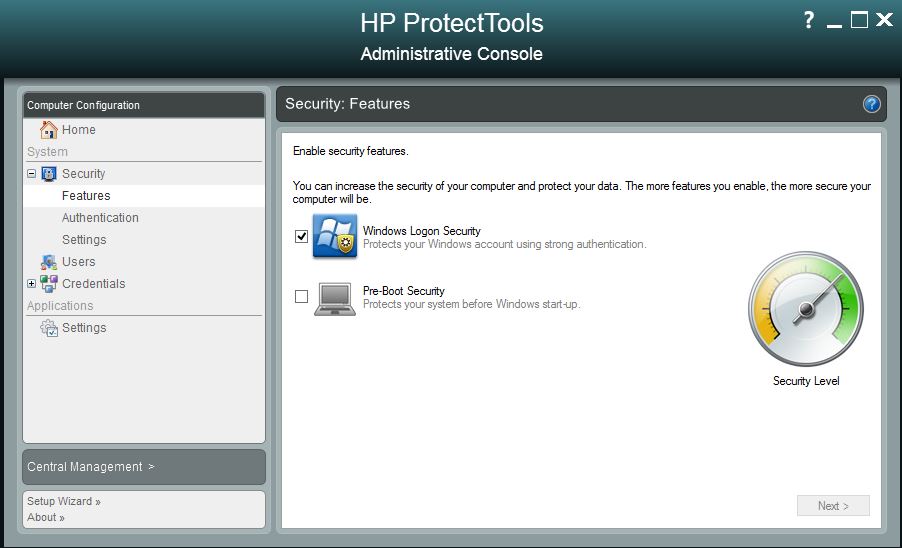
Task: Open Security Settings in the tree
Action: [x=84, y=240]
